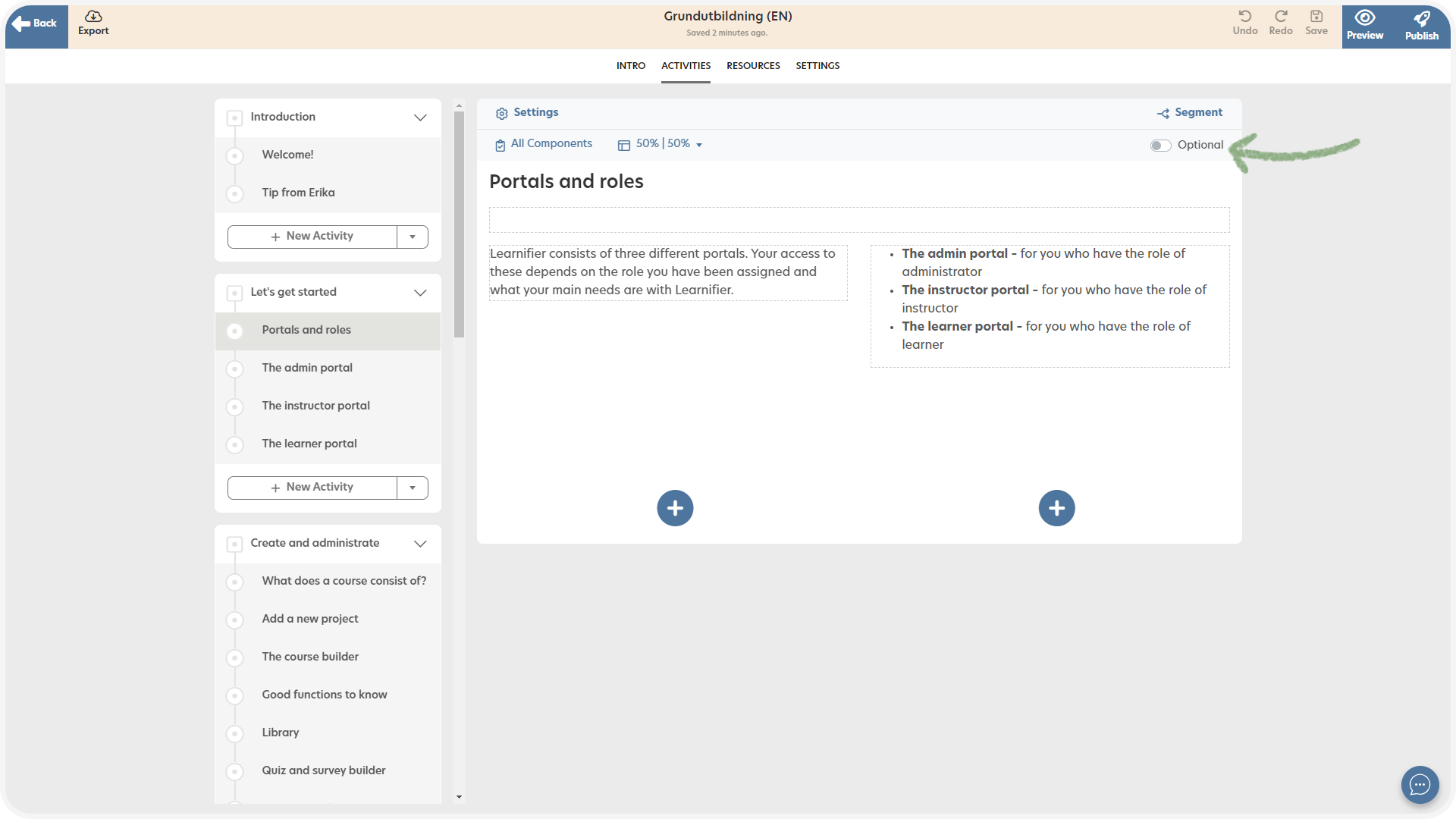Switch to the INTRO tab
This screenshot has width=1456, height=819.
(x=630, y=66)
